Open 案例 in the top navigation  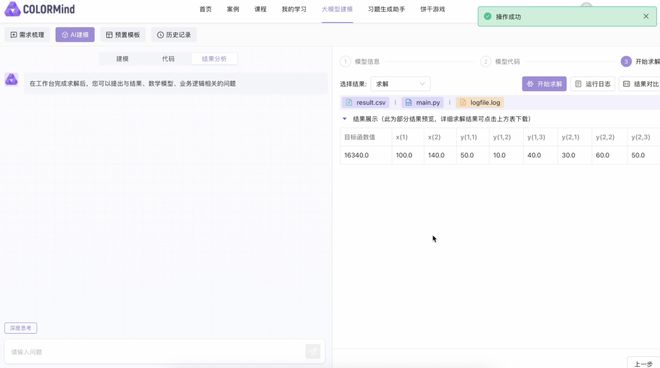pyautogui.click(x=233, y=9)
